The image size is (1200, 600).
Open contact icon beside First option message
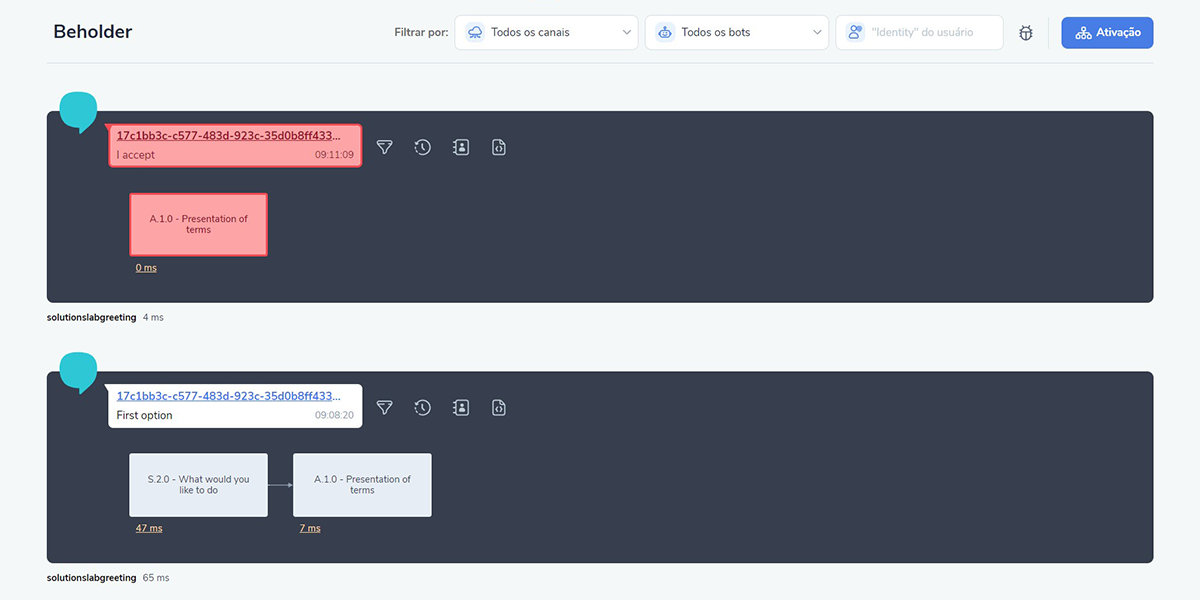coord(461,407)
